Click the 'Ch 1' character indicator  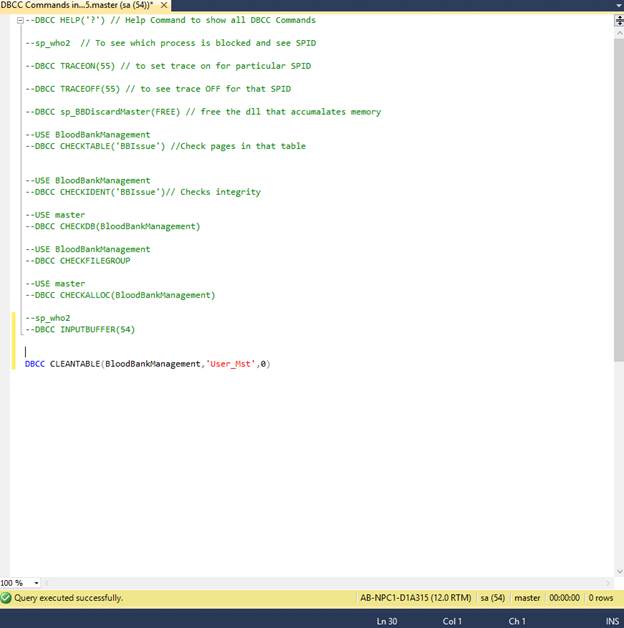tap(517, 621)
